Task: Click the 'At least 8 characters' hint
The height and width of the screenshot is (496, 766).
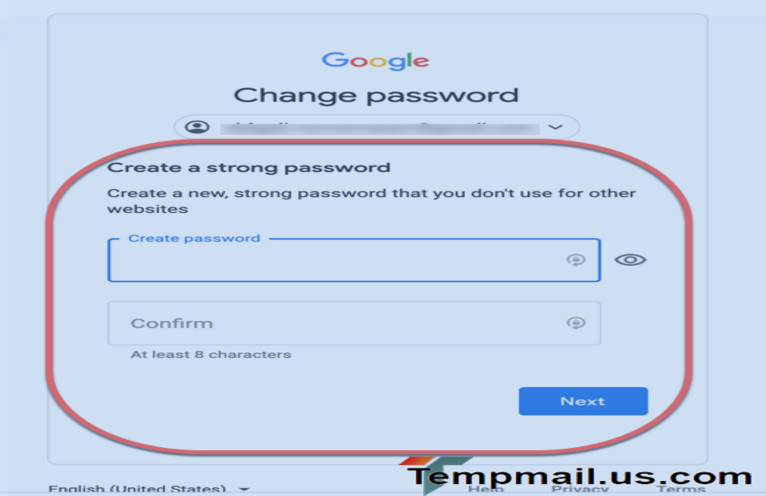Action: coord(211,354)
